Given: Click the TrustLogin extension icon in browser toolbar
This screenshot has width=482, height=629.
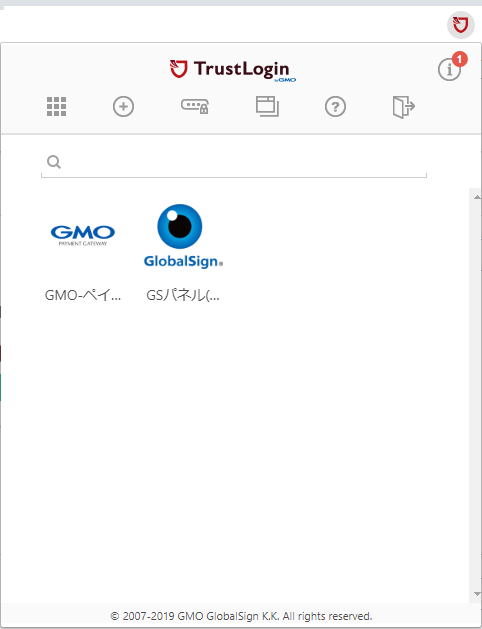Looking at the screenshot, I should [x=461, y=25].
